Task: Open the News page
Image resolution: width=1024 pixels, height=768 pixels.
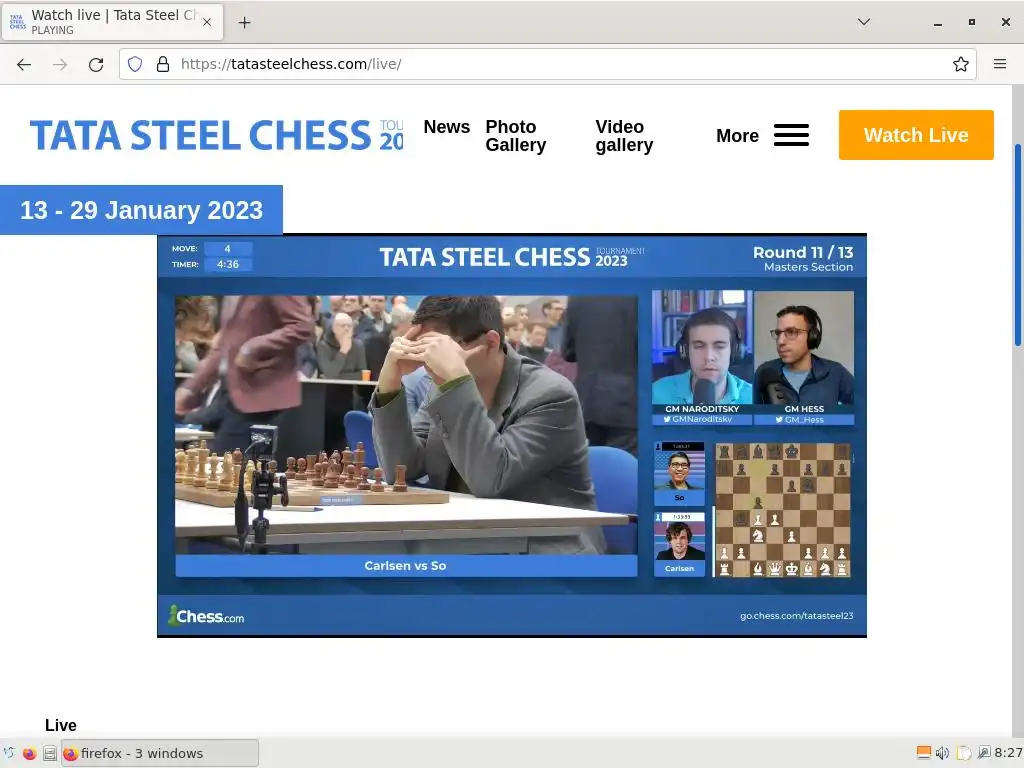Action: tap(447, 127)
